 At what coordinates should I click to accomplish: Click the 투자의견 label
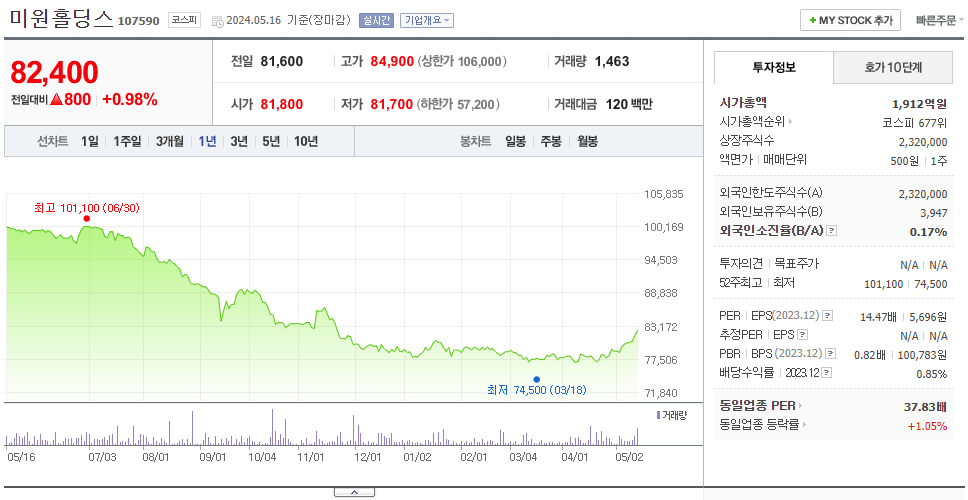click(x=741, y=264)
